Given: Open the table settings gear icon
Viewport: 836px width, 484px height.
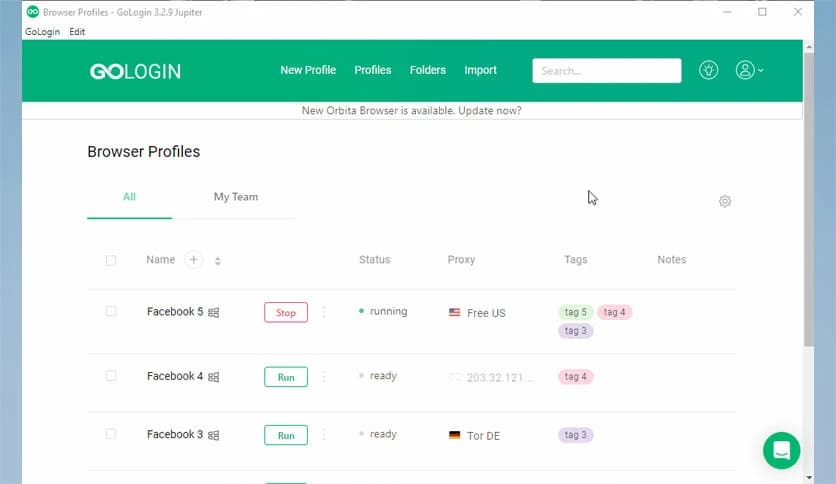Looking at the screenshot, I should [725, 201].
